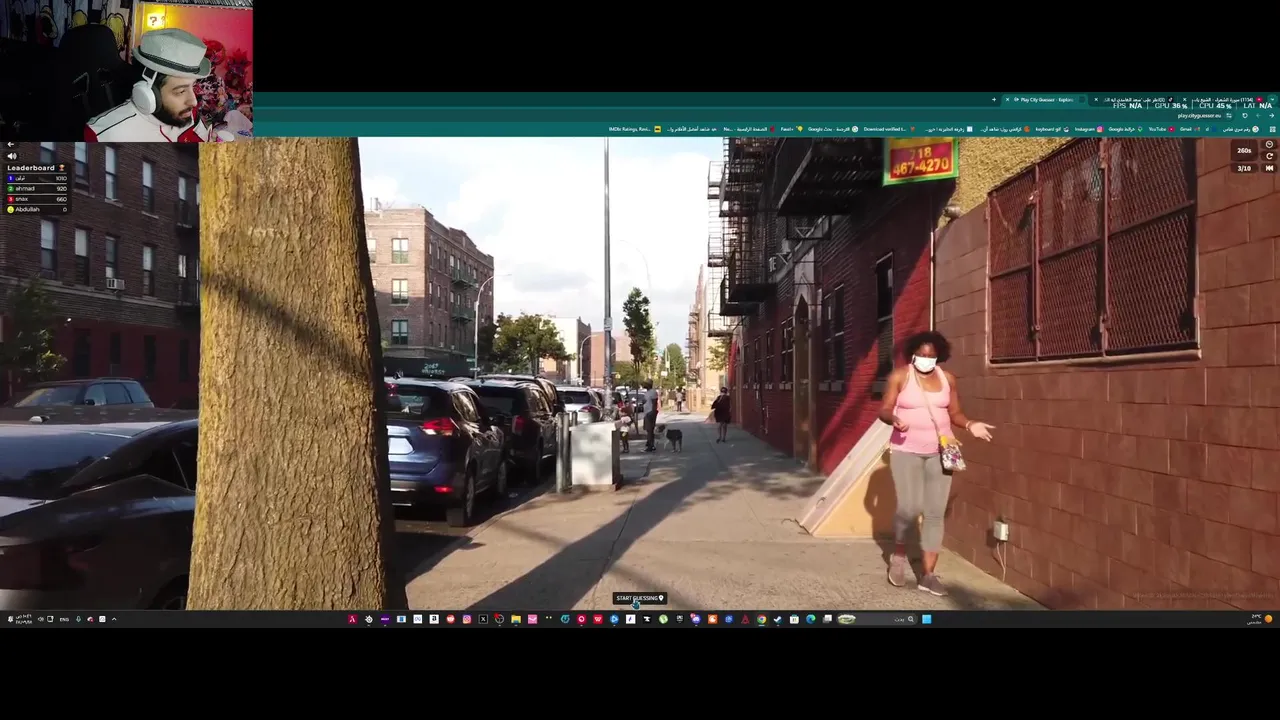Screen dimensions: 1280x720
Task: Click the 260s countdown timer
Action: tap(1244, 151)
